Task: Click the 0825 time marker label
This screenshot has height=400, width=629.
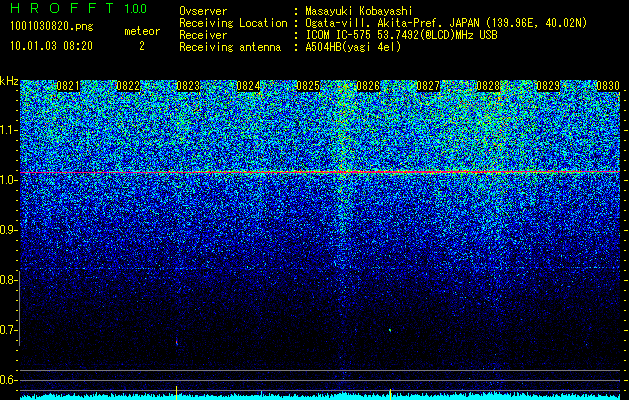Action: pyautogui.click(x=308, y=86)
